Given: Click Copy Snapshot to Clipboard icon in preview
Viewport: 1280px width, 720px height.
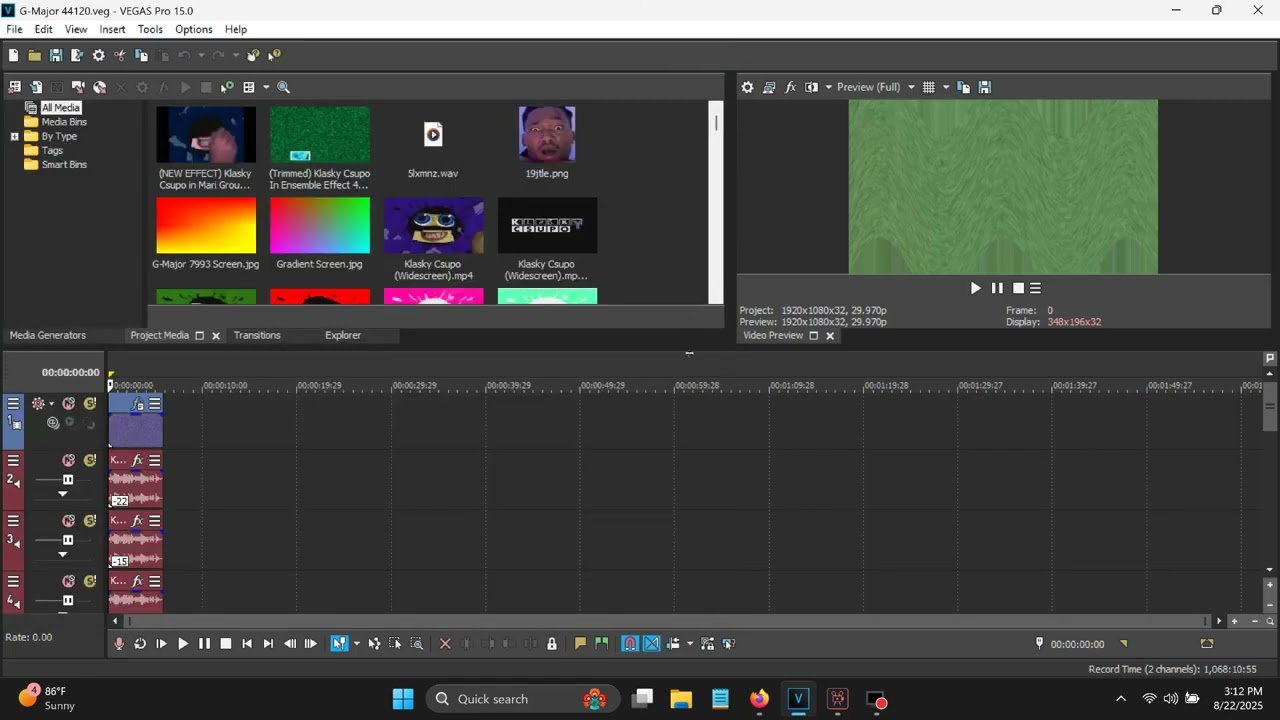Looking at the screenshot, I should pyautogui.click(x=963, y=87).
